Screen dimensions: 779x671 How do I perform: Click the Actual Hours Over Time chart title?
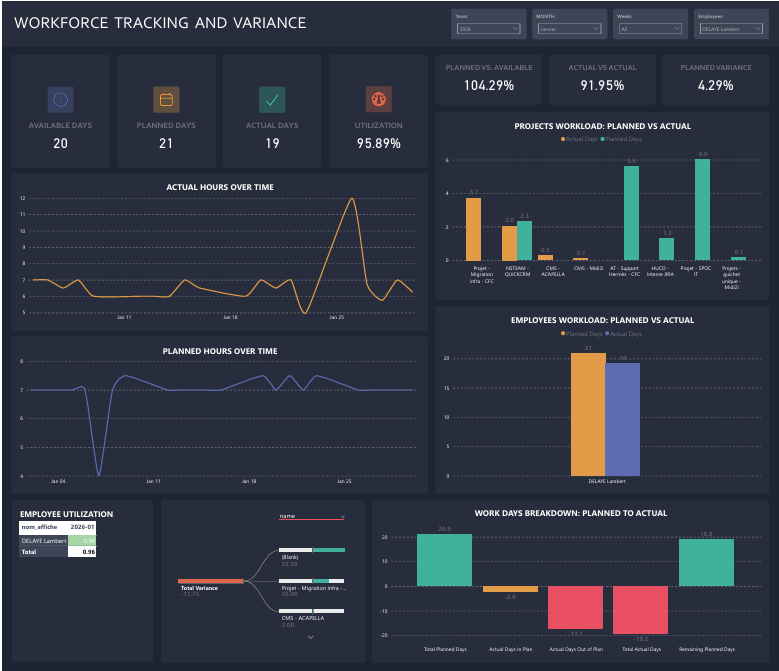[220, 187]
